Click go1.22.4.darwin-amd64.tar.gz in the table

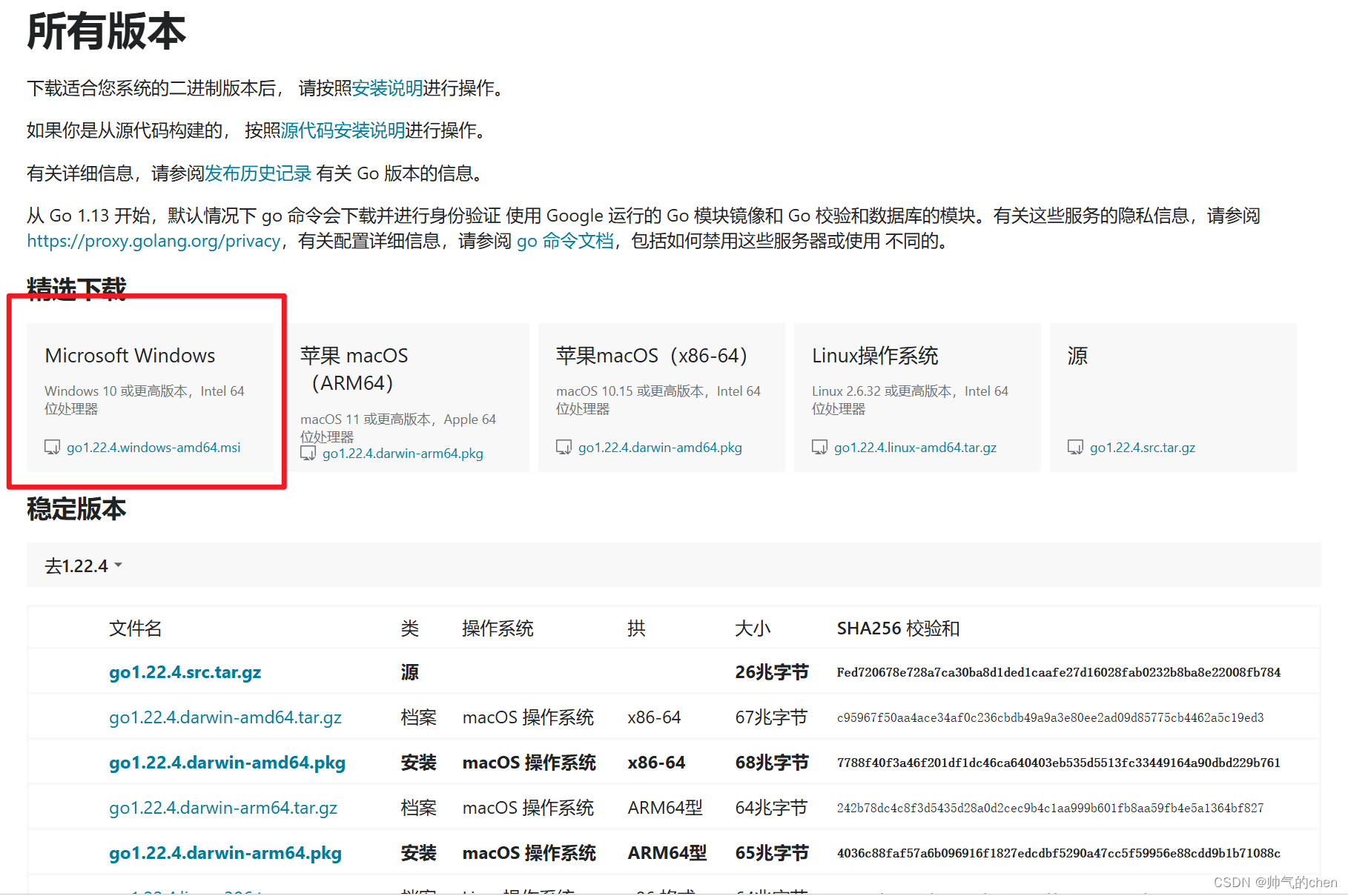click(225, 717)
